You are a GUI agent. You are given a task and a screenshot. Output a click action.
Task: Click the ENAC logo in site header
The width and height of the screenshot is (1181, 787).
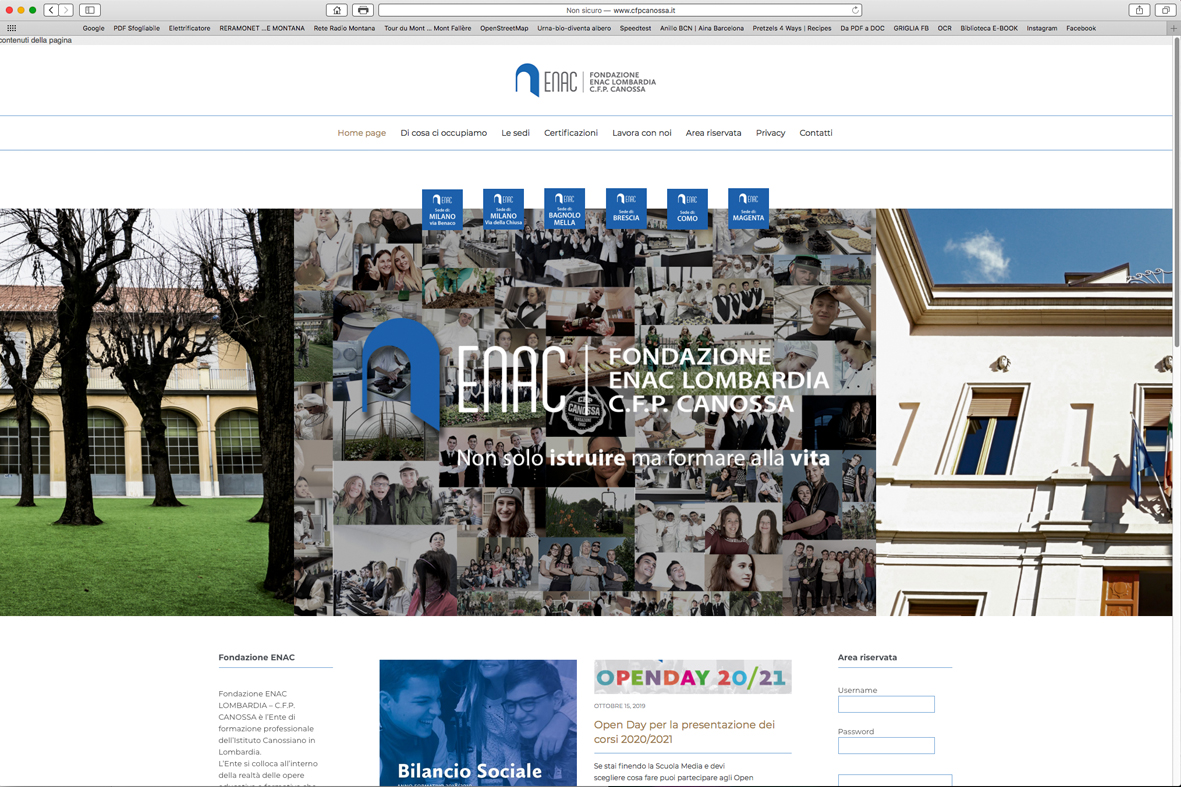(x=585, y=80)
